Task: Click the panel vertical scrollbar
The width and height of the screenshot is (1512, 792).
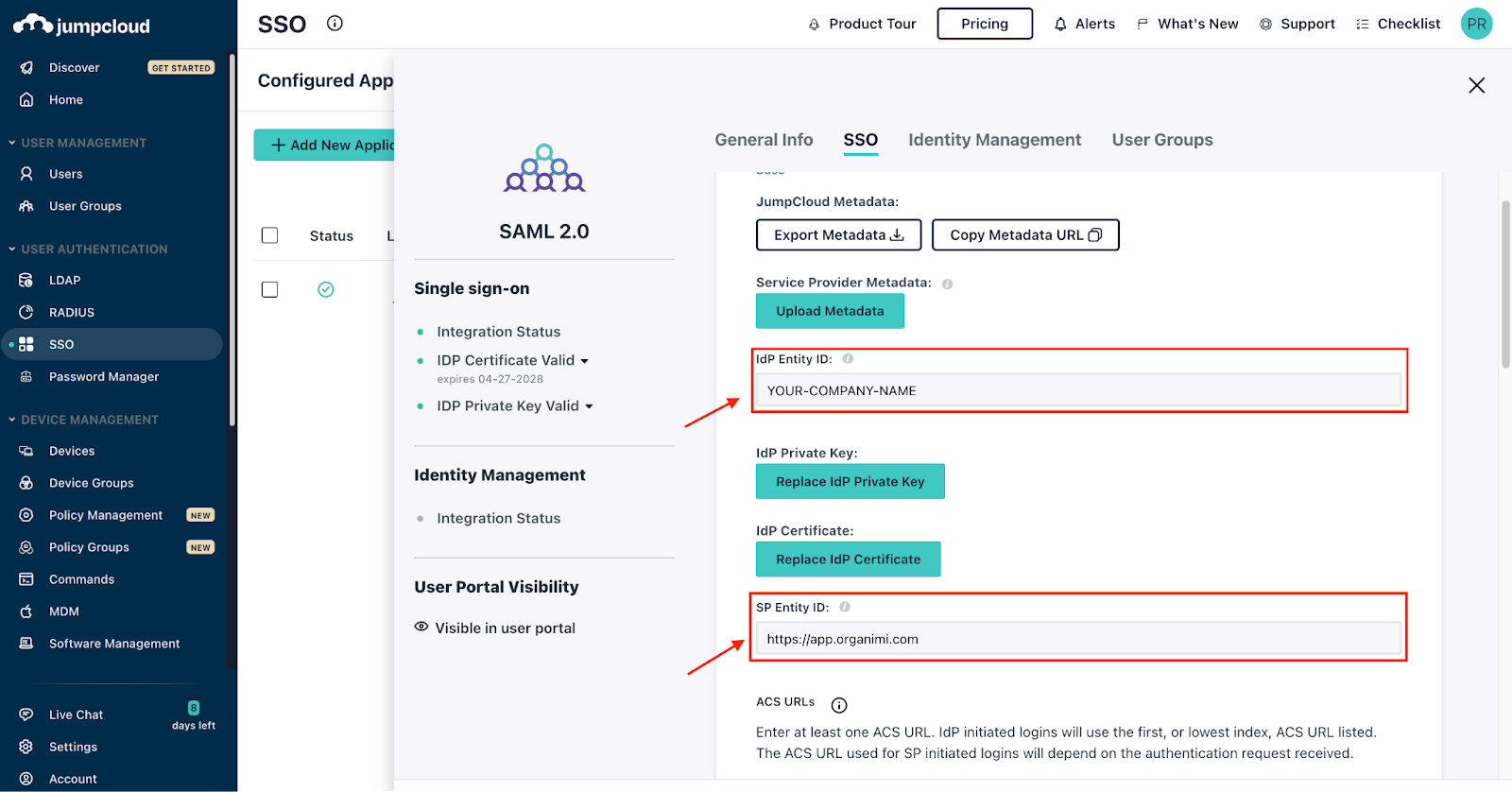Action: tap(1505, 284)
